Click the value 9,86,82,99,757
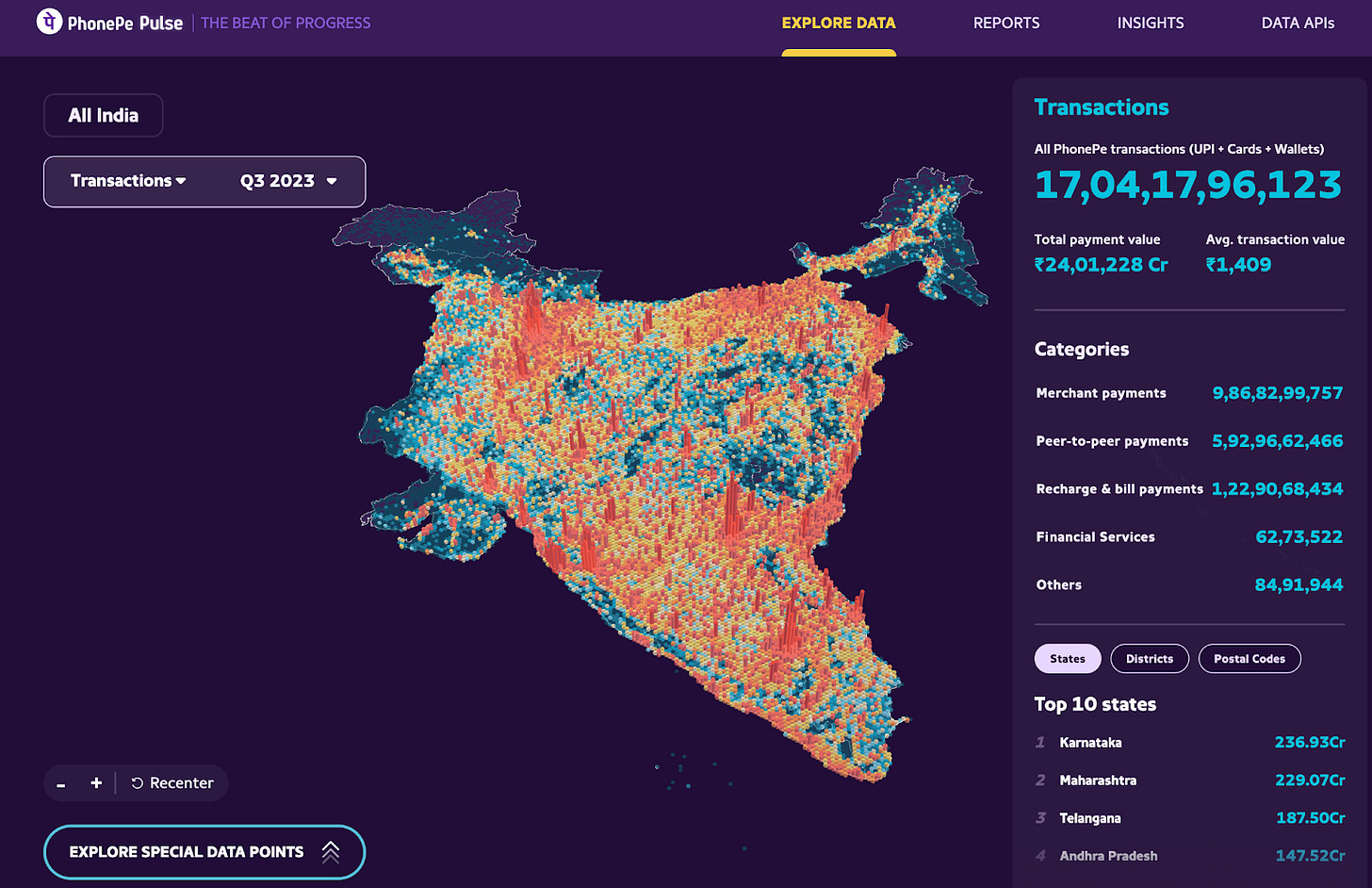The image size is (1372, 888). coord(1278,393)
